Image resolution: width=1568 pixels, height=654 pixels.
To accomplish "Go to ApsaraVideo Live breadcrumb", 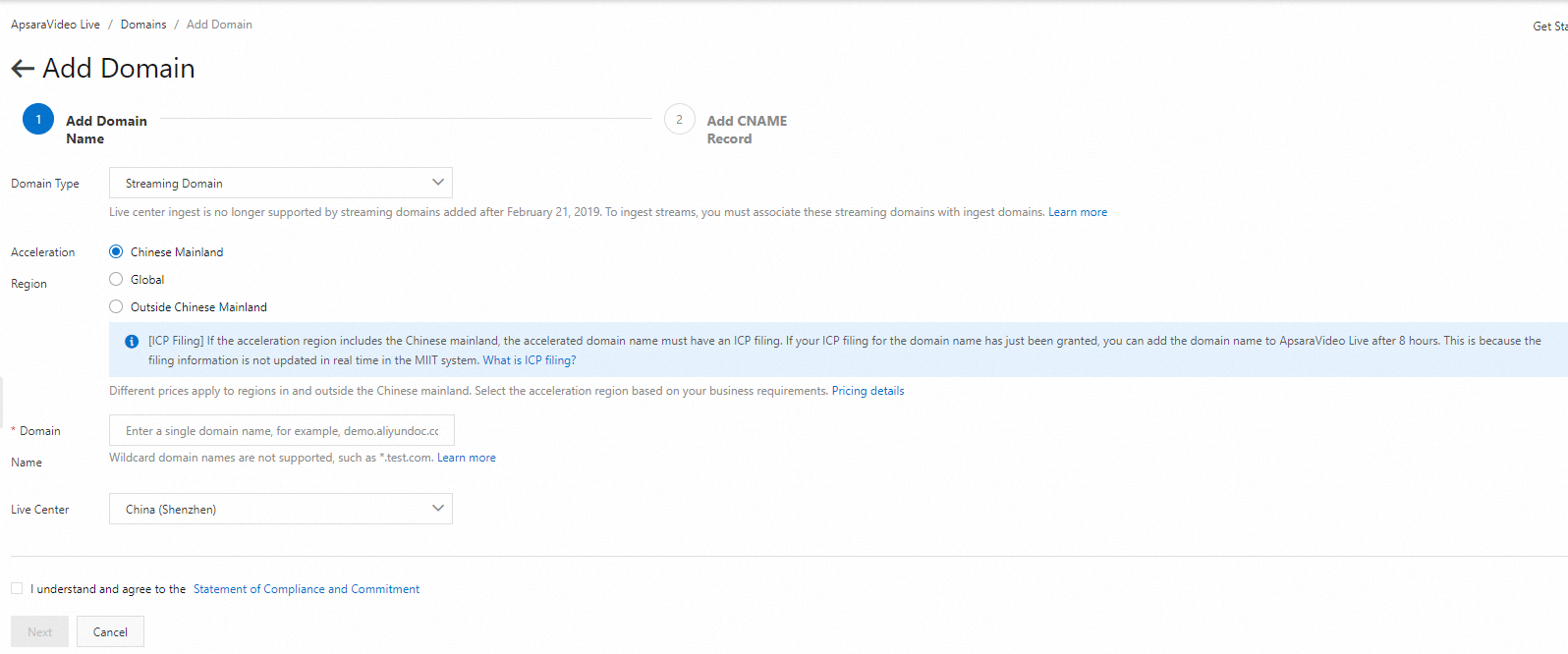I will point(55,25).
